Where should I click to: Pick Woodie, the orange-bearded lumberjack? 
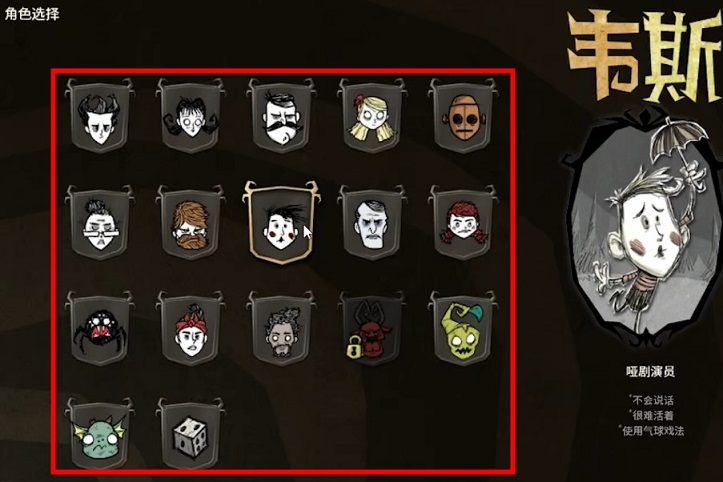pos(190,223)
